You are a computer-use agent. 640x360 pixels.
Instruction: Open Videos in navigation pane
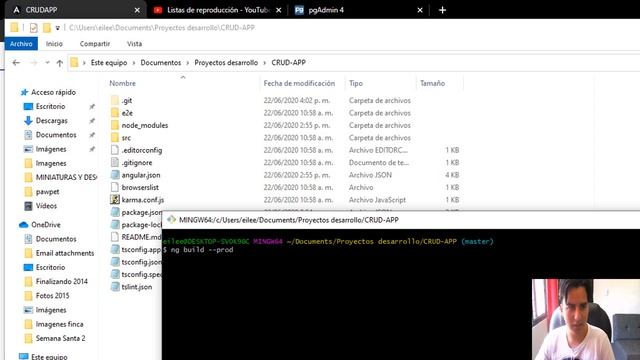pos(46,206)
